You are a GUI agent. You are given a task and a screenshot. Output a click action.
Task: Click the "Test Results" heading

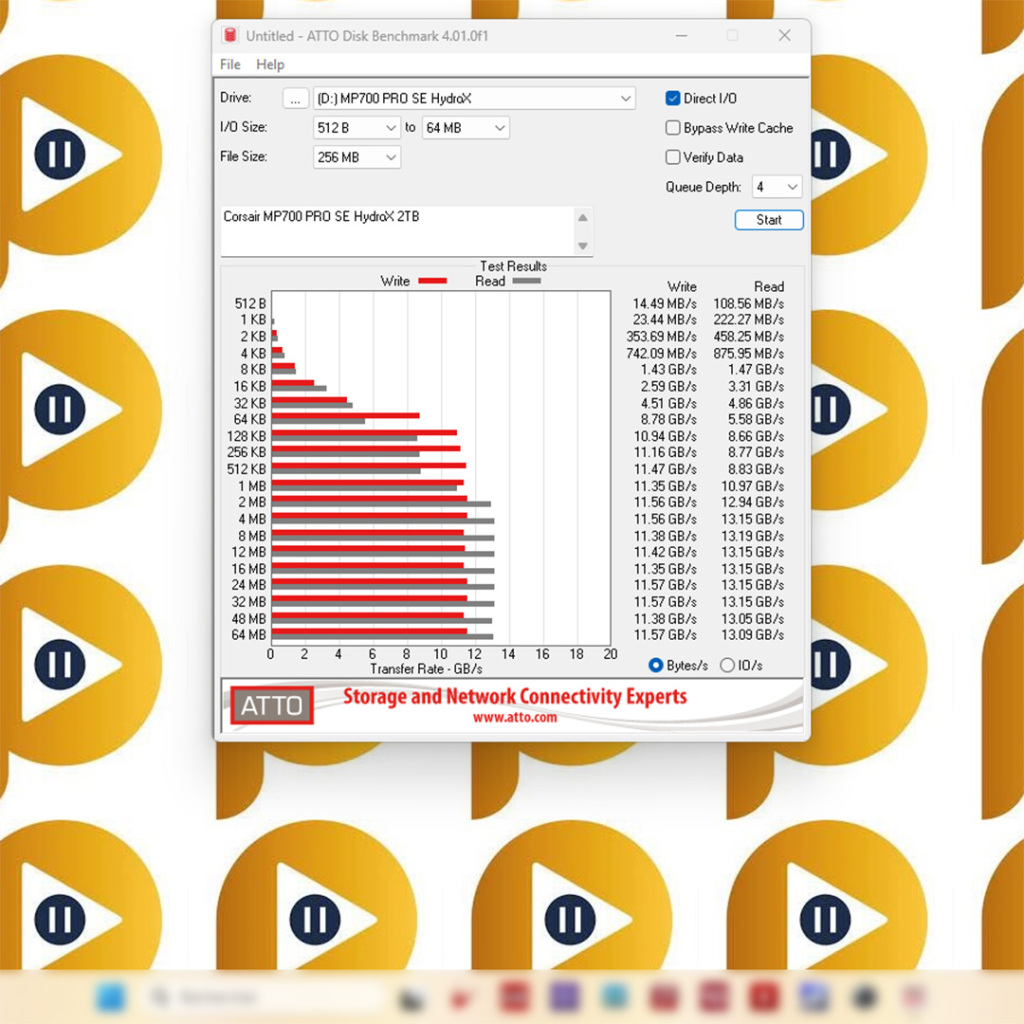(513, 266)
